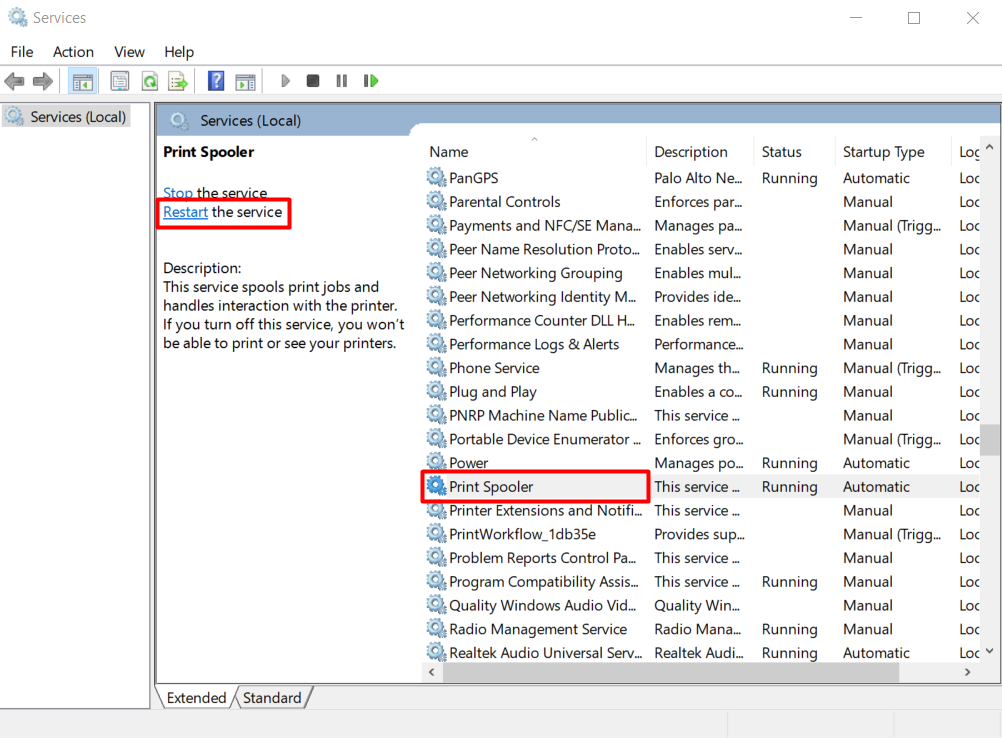Click the Stop the service link
The width and height of the screenshot is (1002, 738).
[178, 193]
